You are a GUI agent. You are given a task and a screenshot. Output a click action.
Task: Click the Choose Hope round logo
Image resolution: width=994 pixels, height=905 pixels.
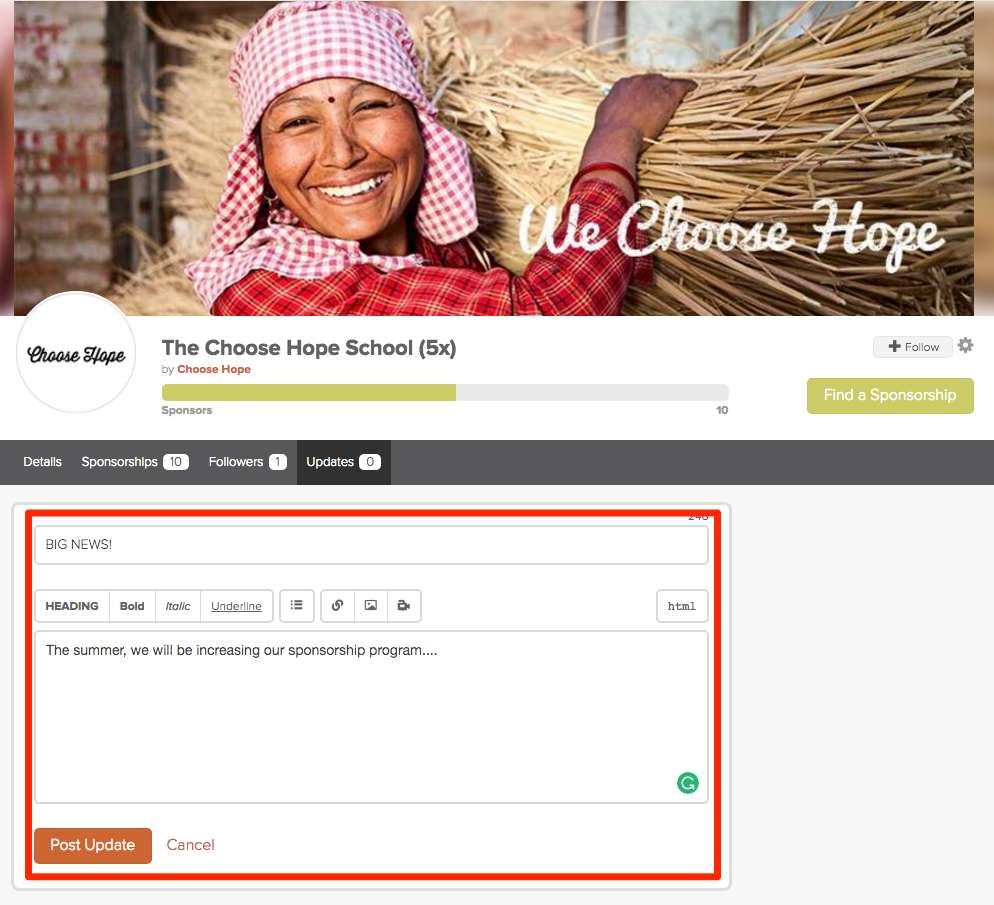(76, 352)
